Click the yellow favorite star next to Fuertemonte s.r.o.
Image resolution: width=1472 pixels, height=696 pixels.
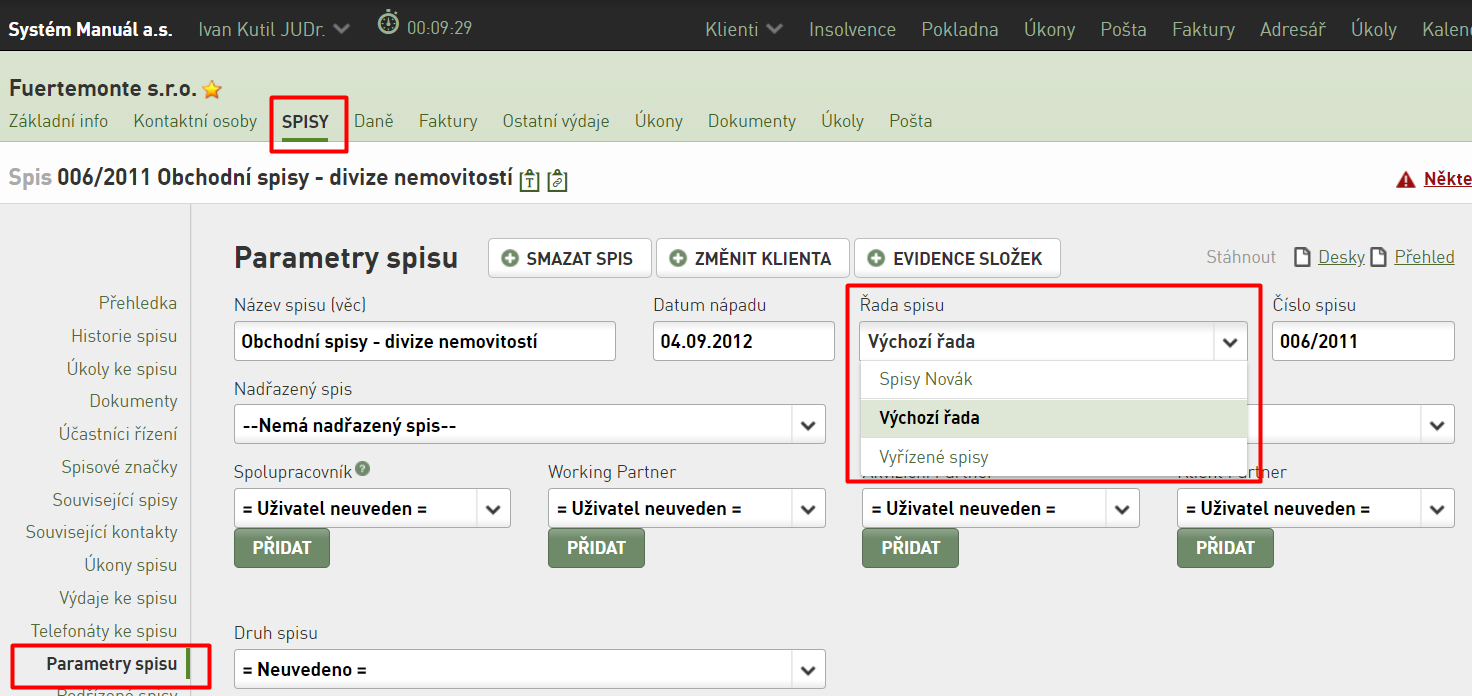(211, 89)
